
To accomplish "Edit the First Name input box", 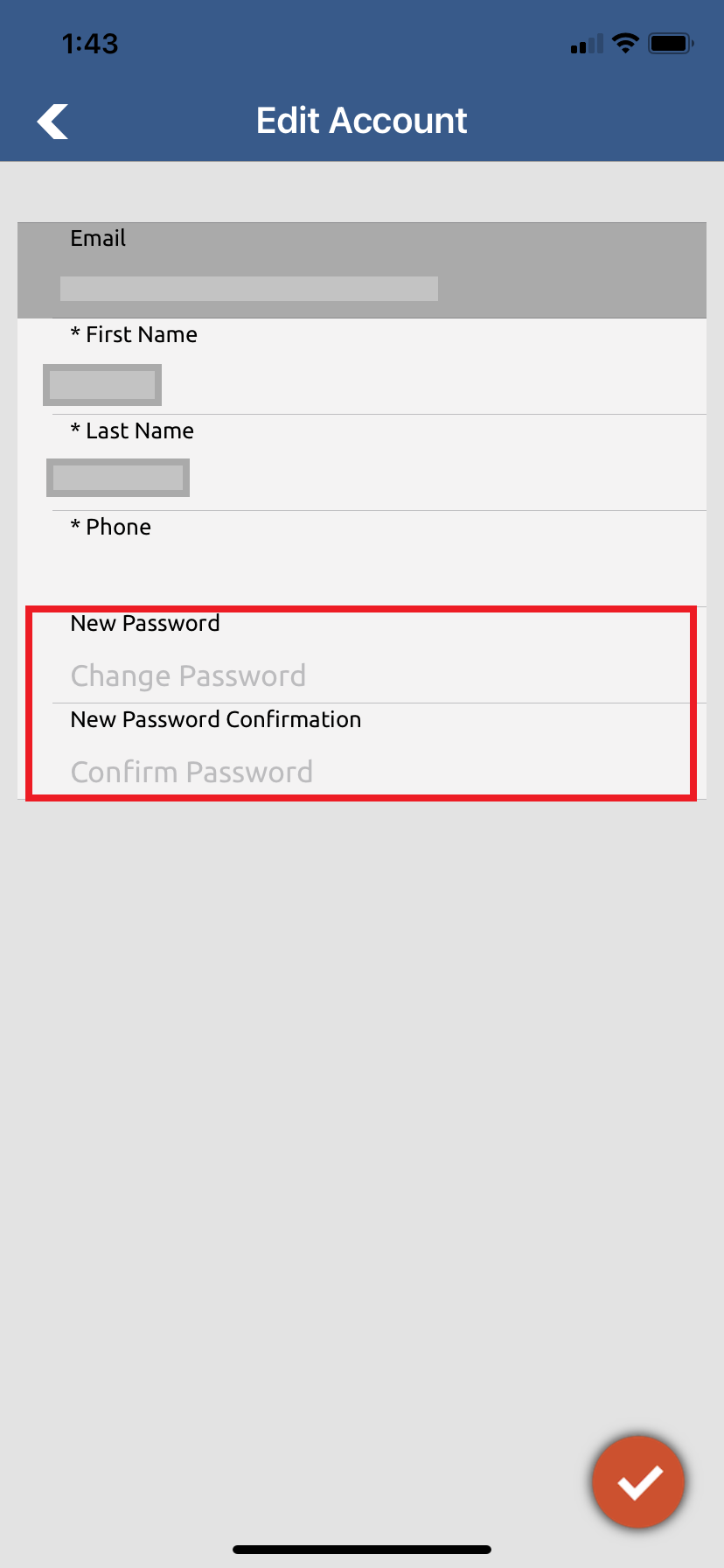I will tap(102, 385).
